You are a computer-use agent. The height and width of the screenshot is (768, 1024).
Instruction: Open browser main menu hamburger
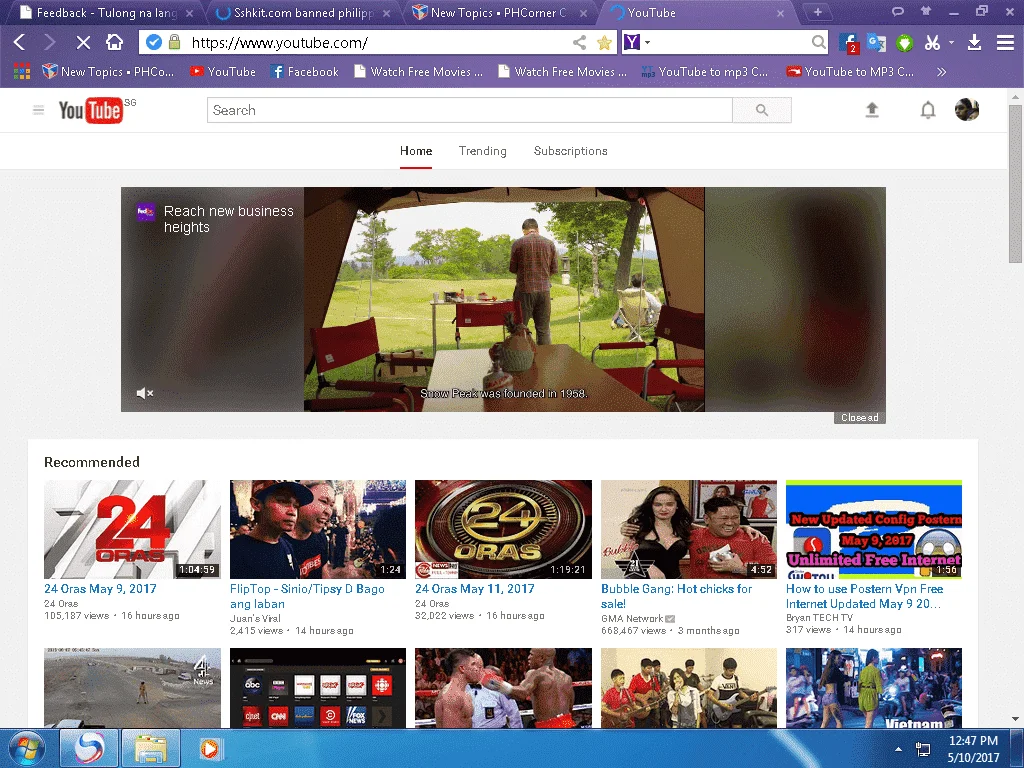click(x=1005, y=43)
